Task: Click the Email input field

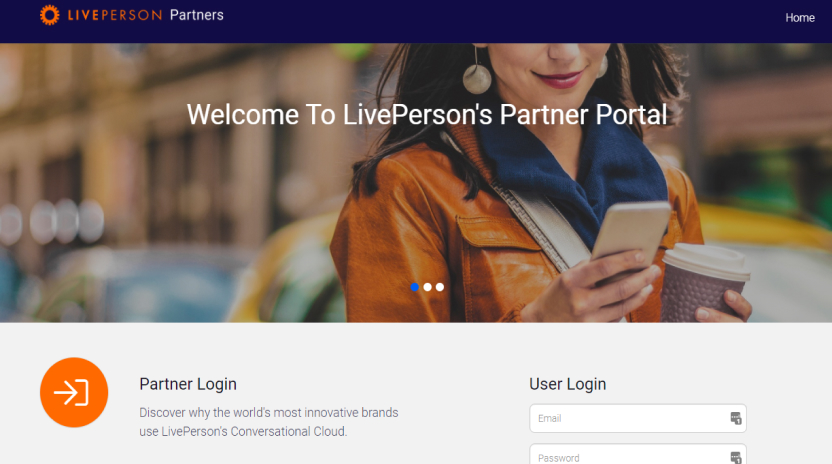Action: point(638,418)
